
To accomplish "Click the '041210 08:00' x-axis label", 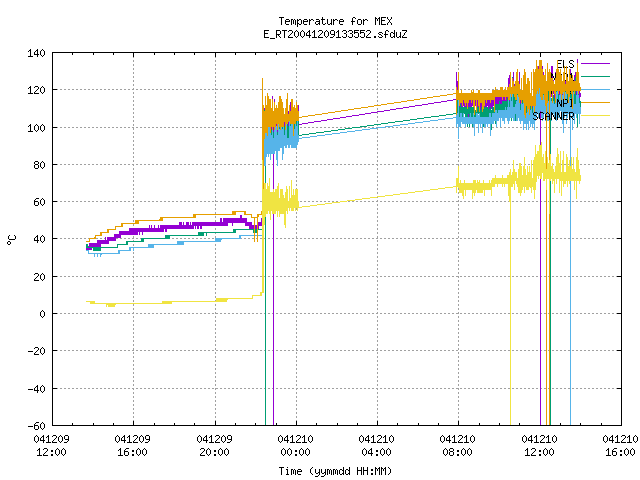I will tap(458, 446).
